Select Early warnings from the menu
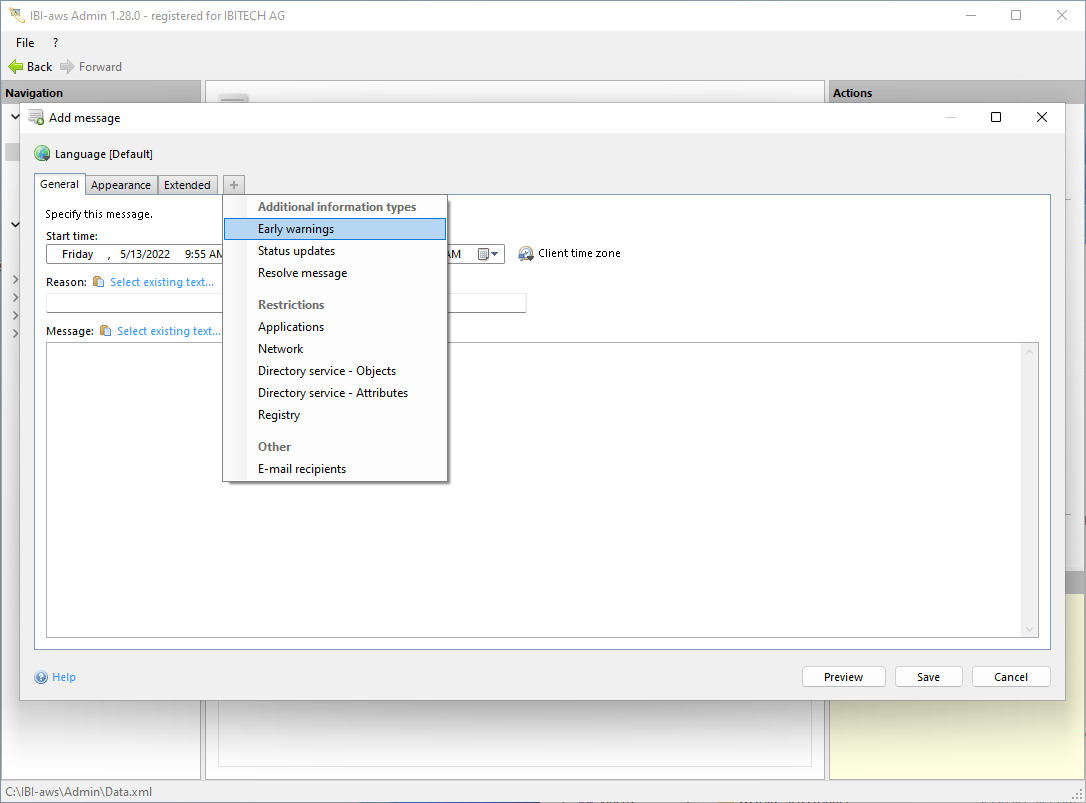Image resolution: width=1086 pixels, height=803 pixels. coord(296,229)
